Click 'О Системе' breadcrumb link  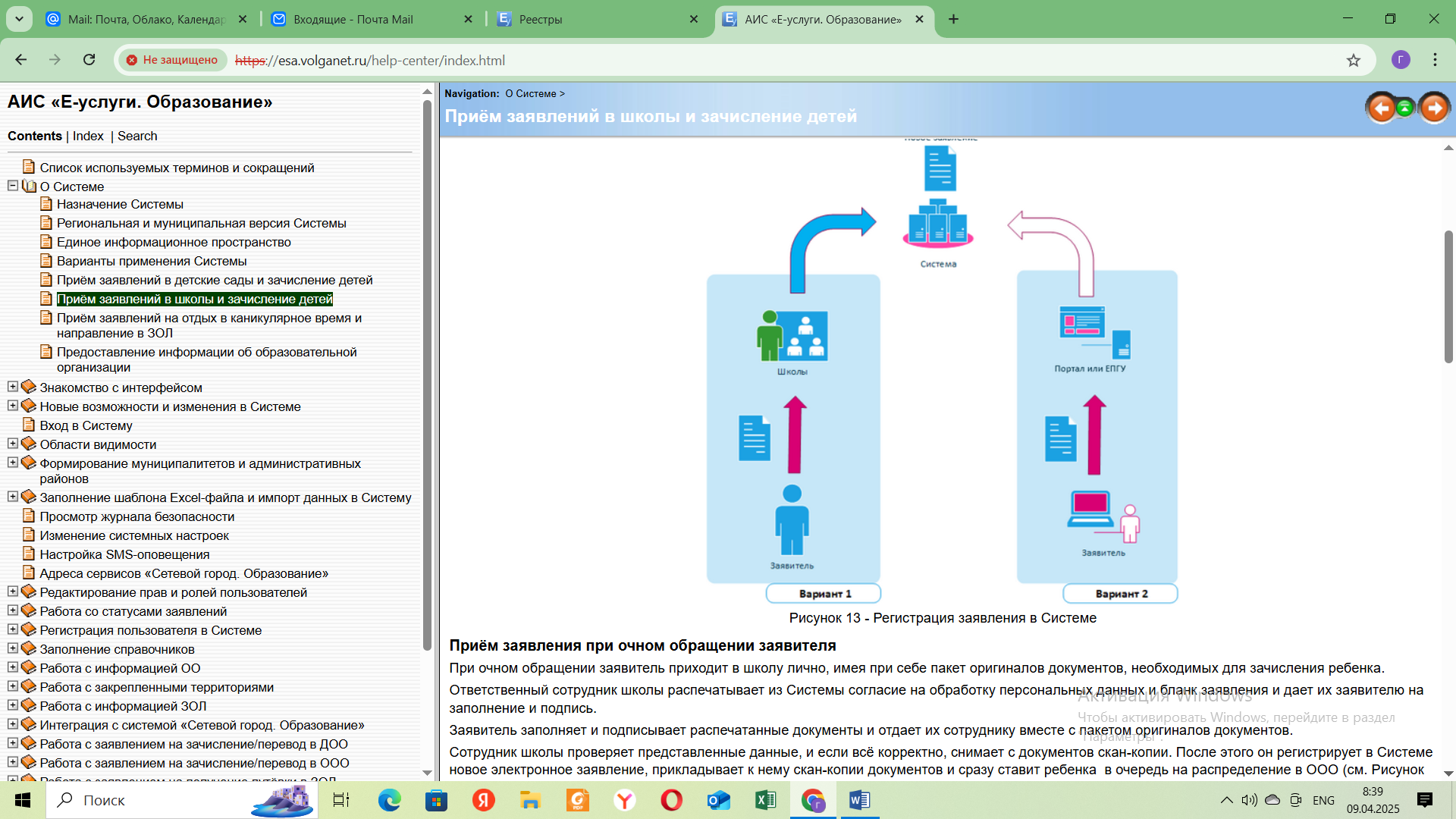point(531,93)
